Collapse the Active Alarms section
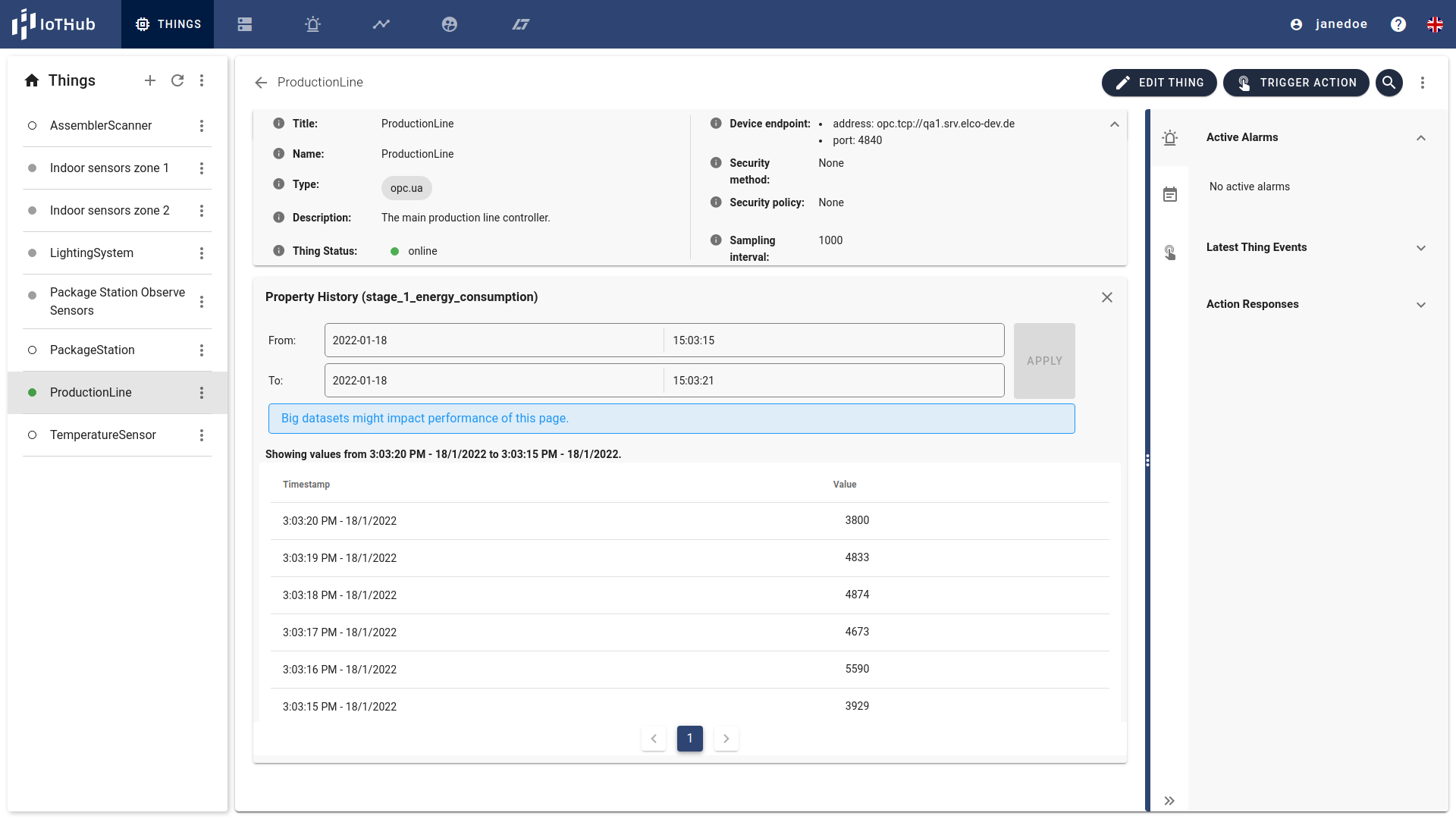The image size is (1456, 819). pos(1421,138)
